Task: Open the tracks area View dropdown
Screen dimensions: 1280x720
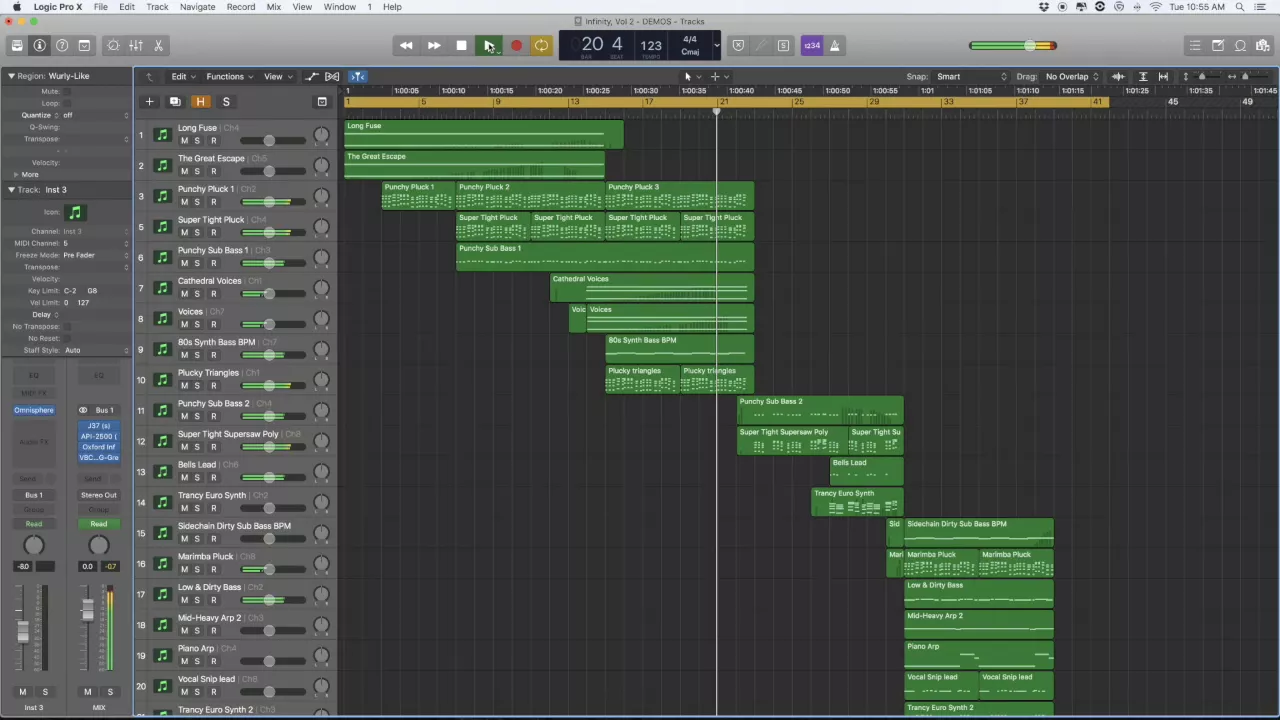Action: (x=276, y=76)
